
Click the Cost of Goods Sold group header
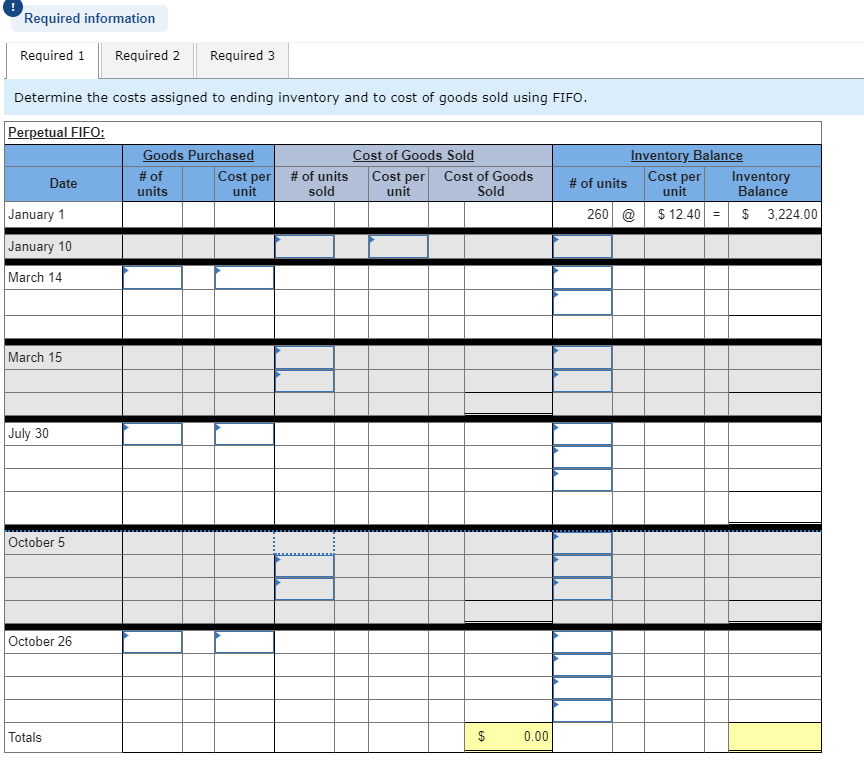tap(413, 155)
